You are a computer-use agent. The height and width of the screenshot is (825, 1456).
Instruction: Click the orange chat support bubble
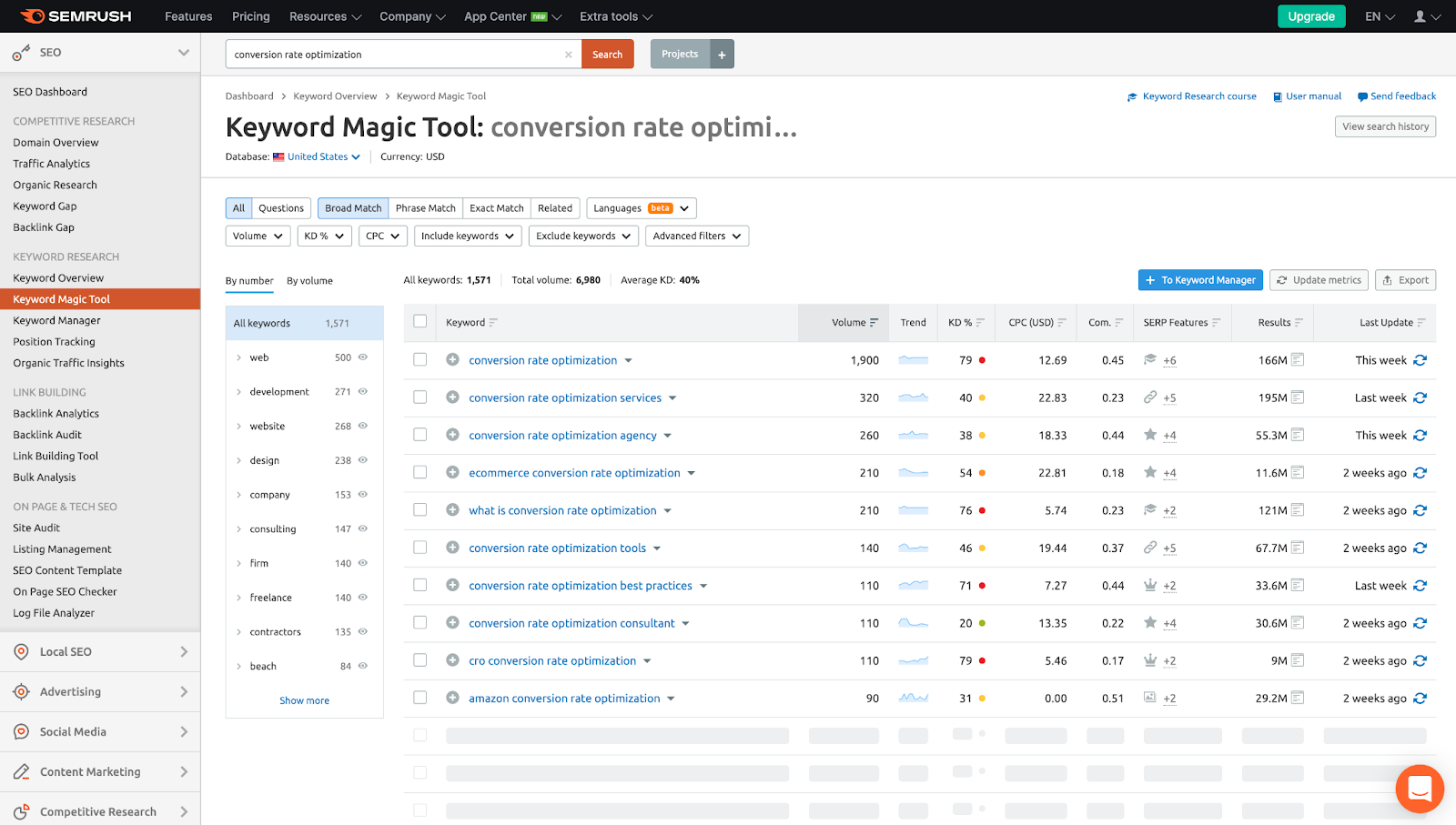tap(1420, 789)
